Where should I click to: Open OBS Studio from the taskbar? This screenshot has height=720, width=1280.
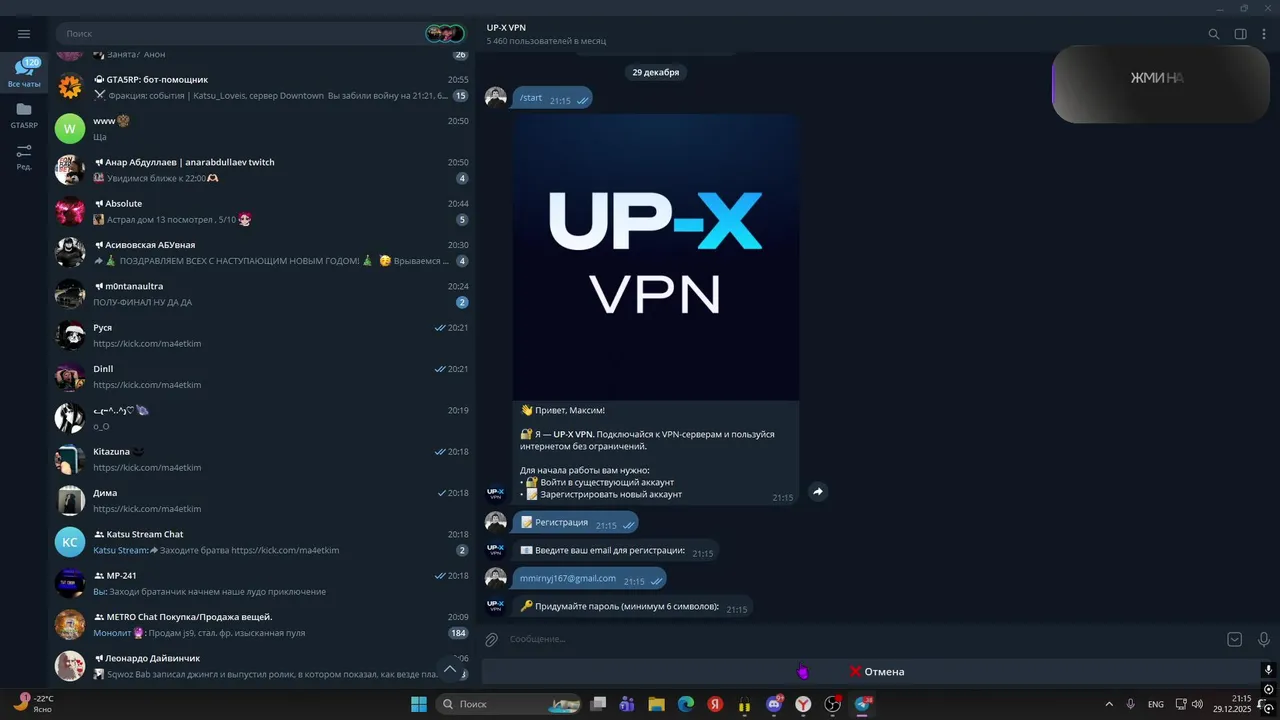pos(832,704)
